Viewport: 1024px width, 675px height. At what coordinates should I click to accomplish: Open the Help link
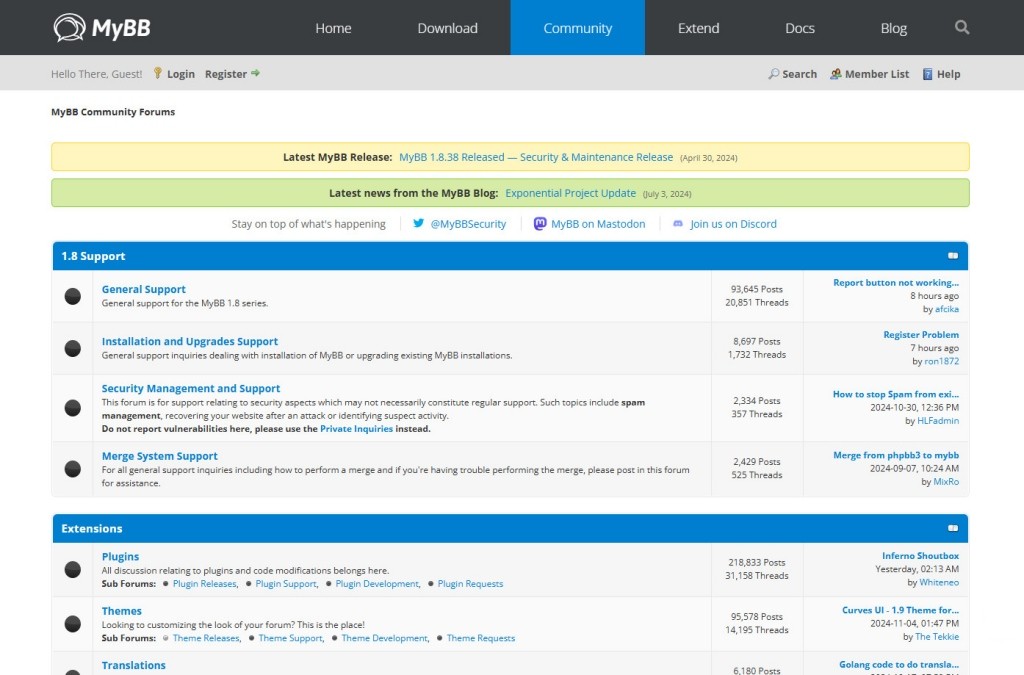click(x=948, y=74)
